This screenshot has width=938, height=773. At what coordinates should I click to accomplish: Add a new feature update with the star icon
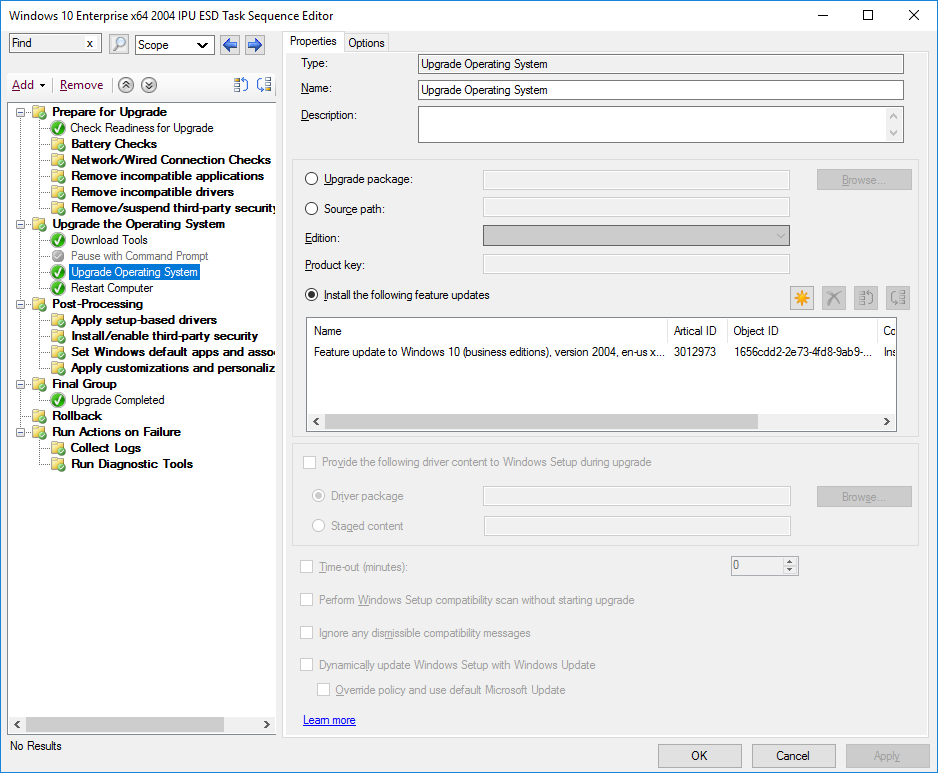[802, 298]
